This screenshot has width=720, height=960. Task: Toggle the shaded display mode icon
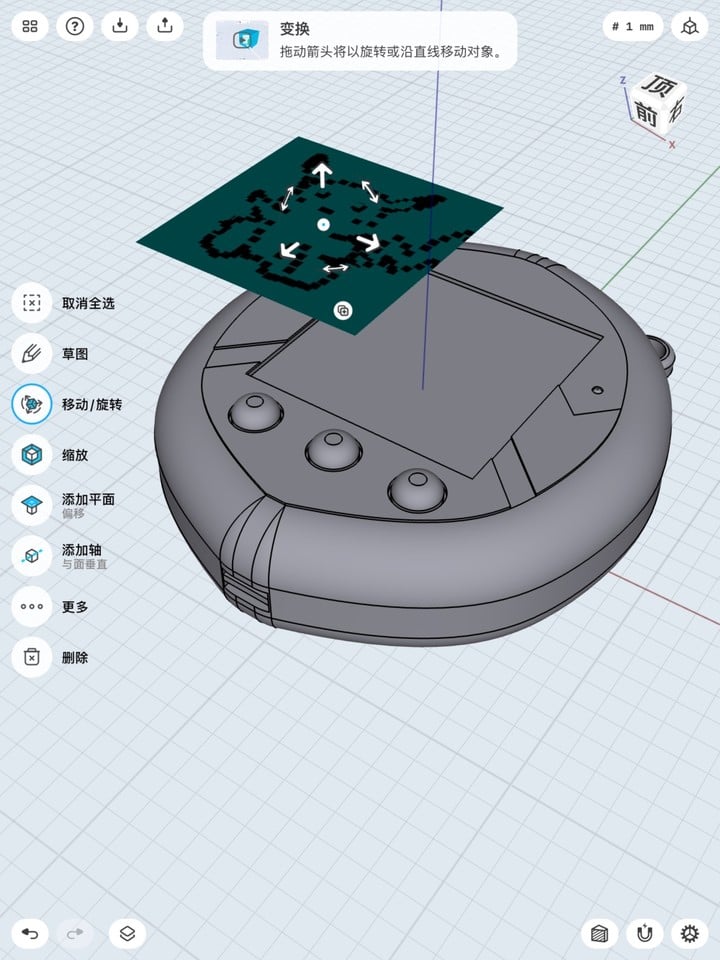(x=599, y=934)
